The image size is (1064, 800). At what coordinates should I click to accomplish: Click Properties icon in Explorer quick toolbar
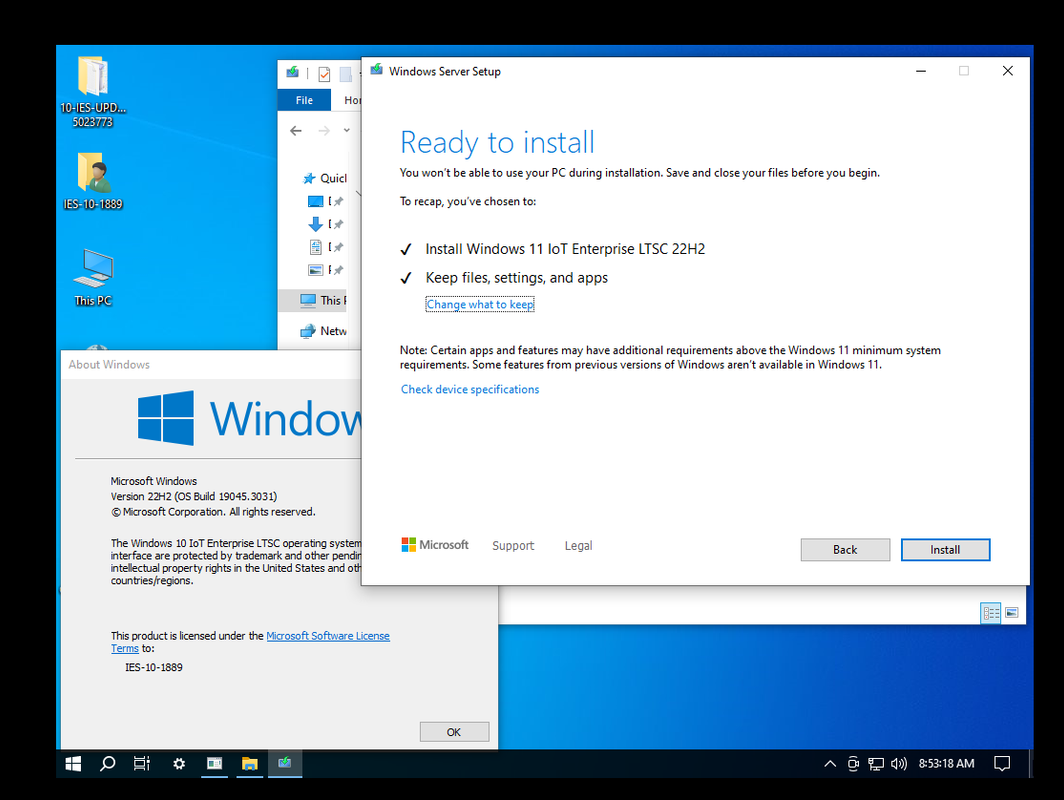[324, 73]
